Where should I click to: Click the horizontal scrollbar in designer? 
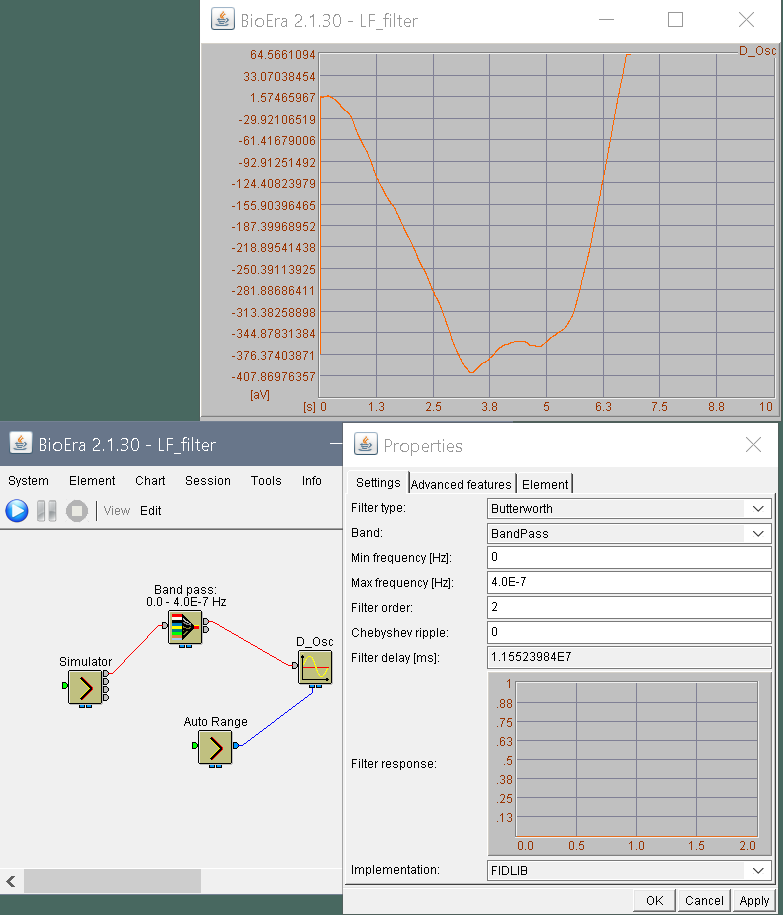tap(112, 881)
